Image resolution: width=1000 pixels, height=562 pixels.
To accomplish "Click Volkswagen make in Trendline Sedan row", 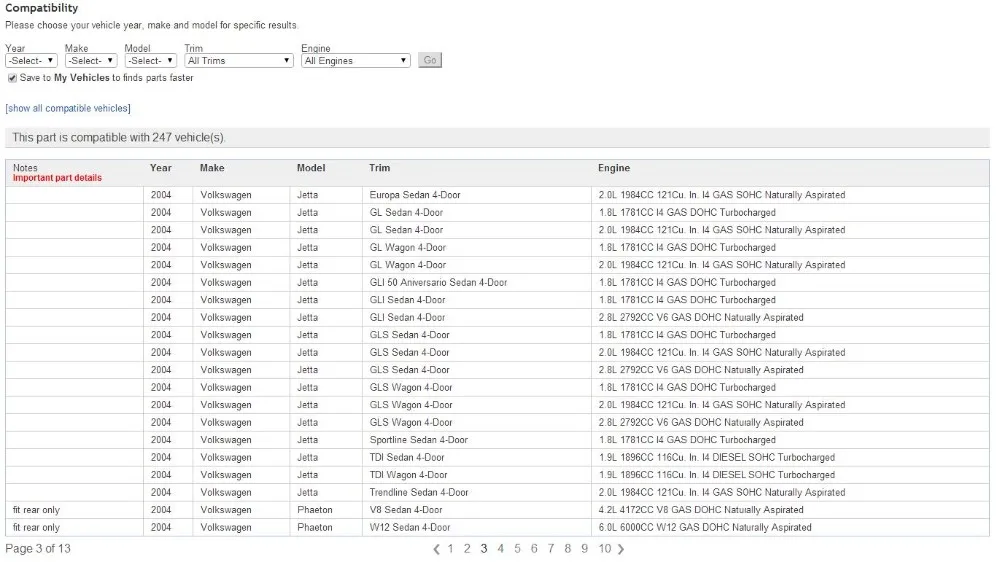I will (226, 492).
